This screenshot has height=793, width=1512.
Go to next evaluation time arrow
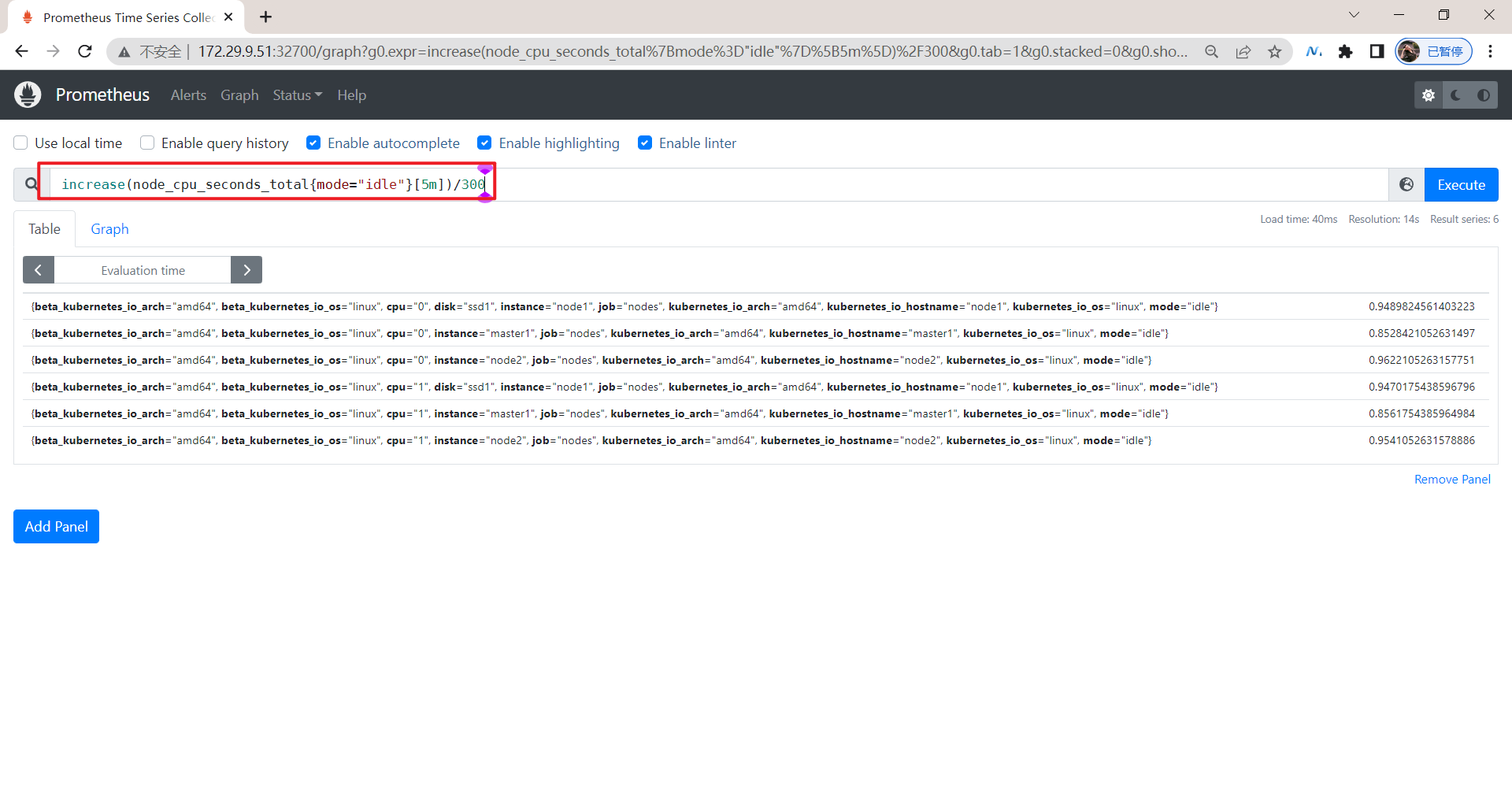[246, 270]
